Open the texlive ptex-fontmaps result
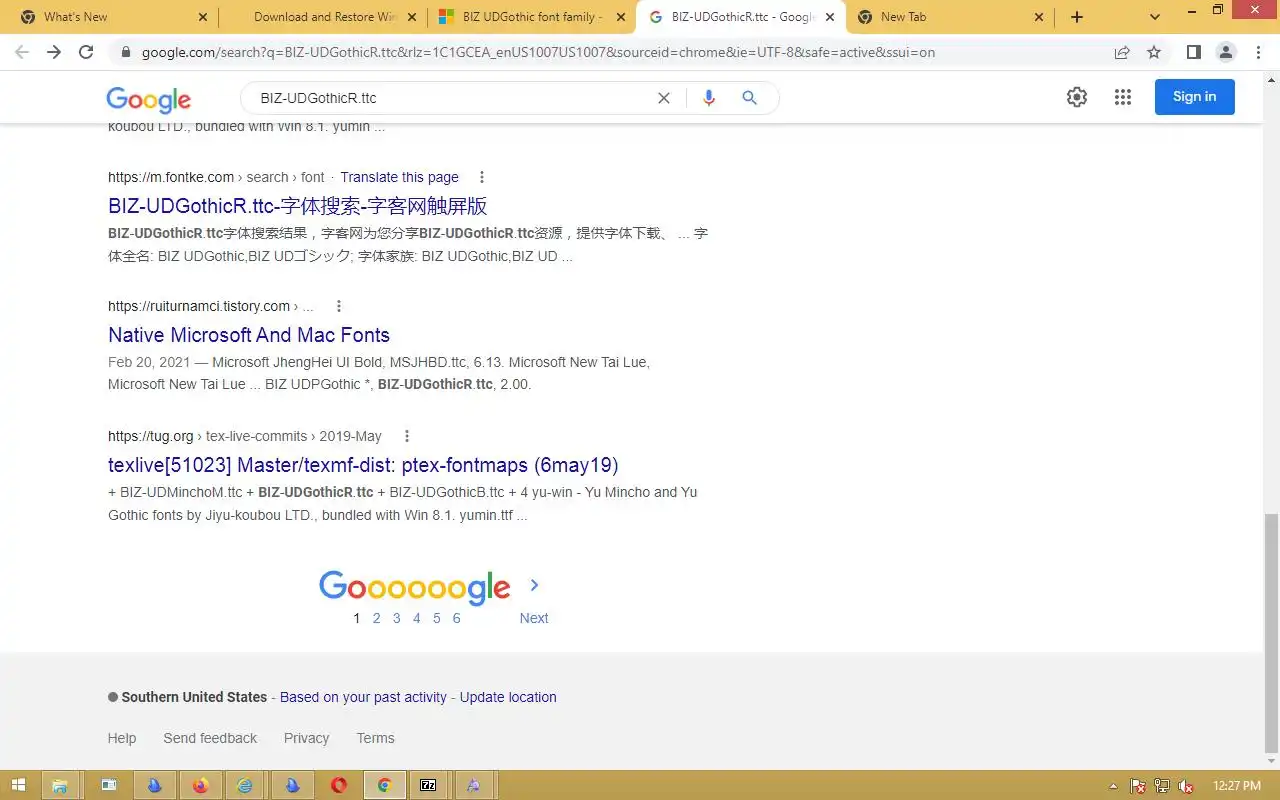This screenshot has height=800, width=1280. [x=363, y=465]
